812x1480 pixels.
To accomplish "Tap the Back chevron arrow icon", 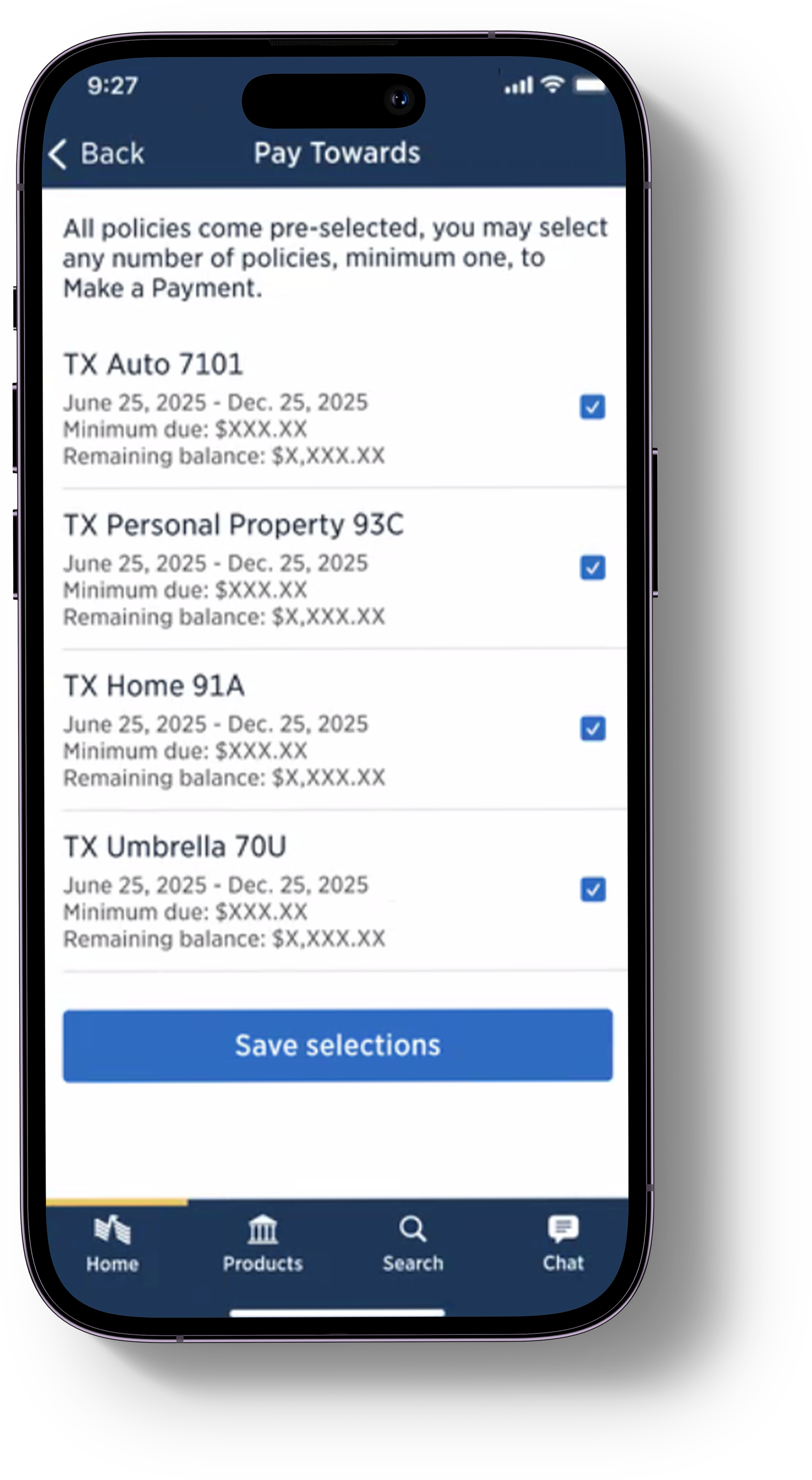I will [x=58, y=154].
